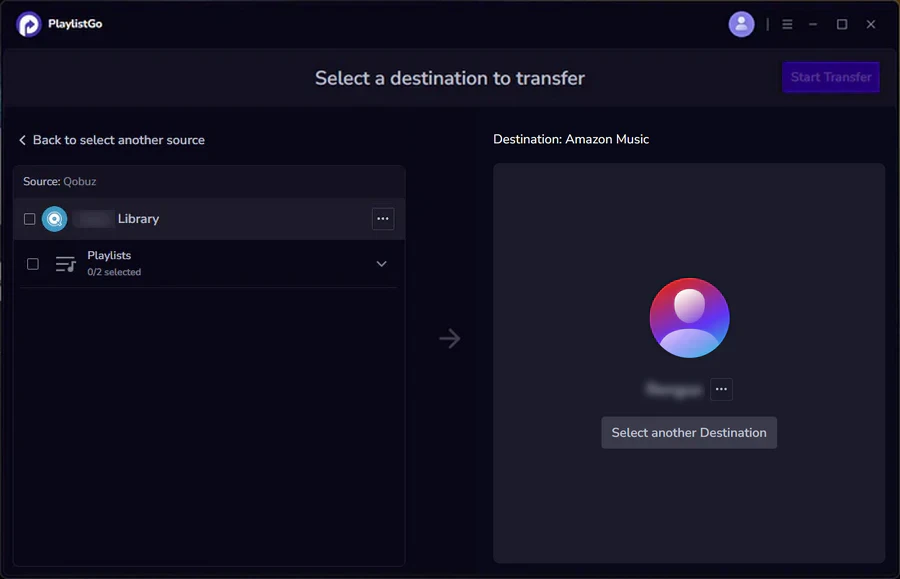
Task: Click Select another Destination button
Action: pos(689,433)
